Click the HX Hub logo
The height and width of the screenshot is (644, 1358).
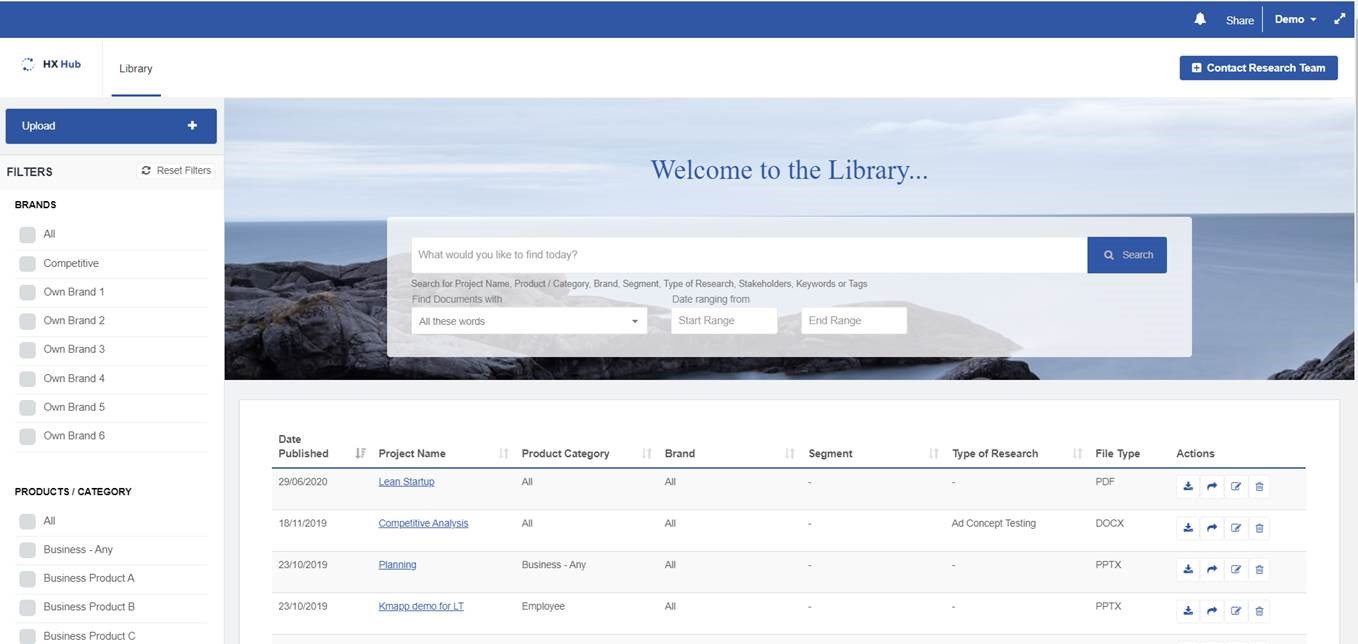coord(52,64)
